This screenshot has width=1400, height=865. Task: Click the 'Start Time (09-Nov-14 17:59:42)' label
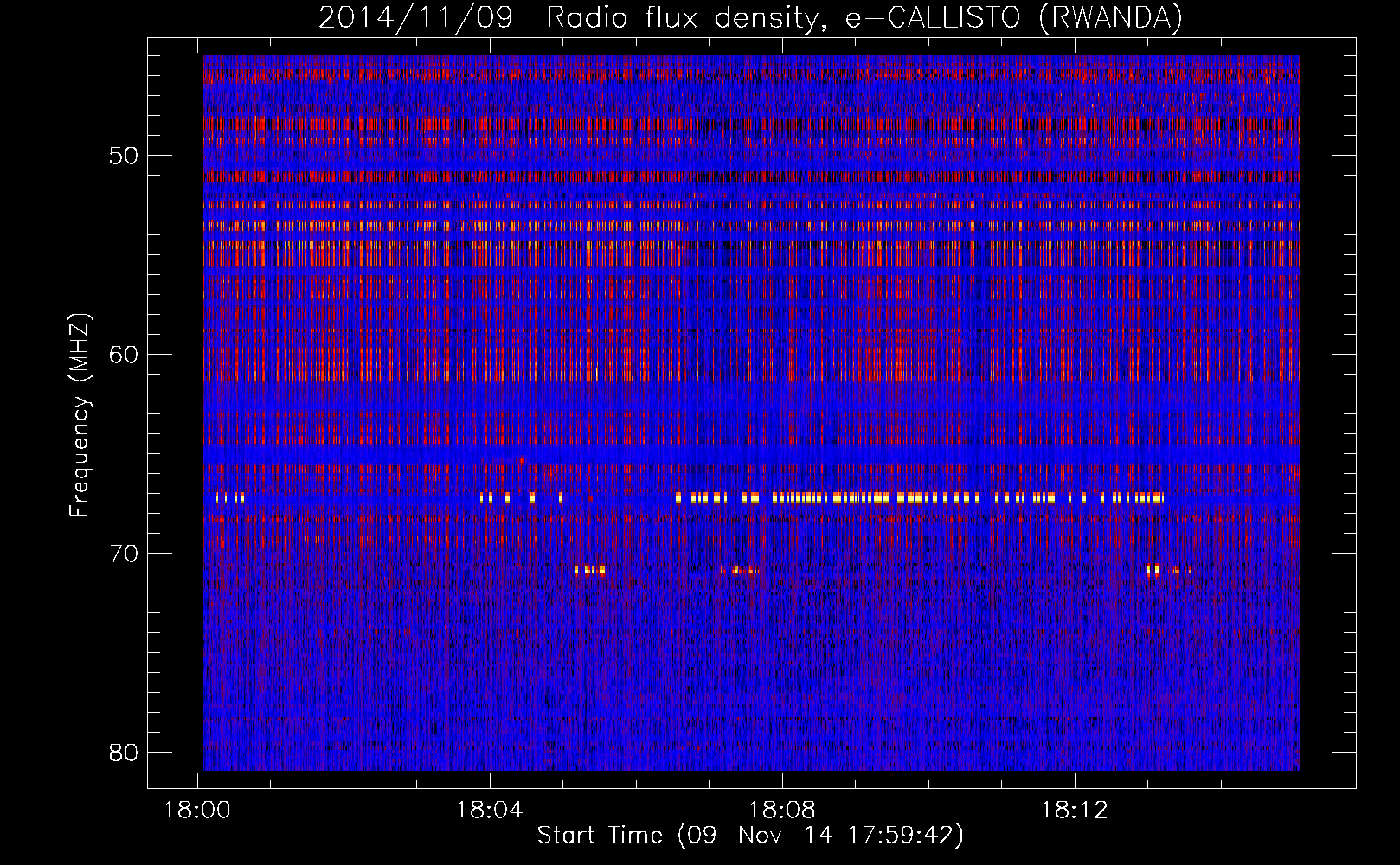click(750, 836)
